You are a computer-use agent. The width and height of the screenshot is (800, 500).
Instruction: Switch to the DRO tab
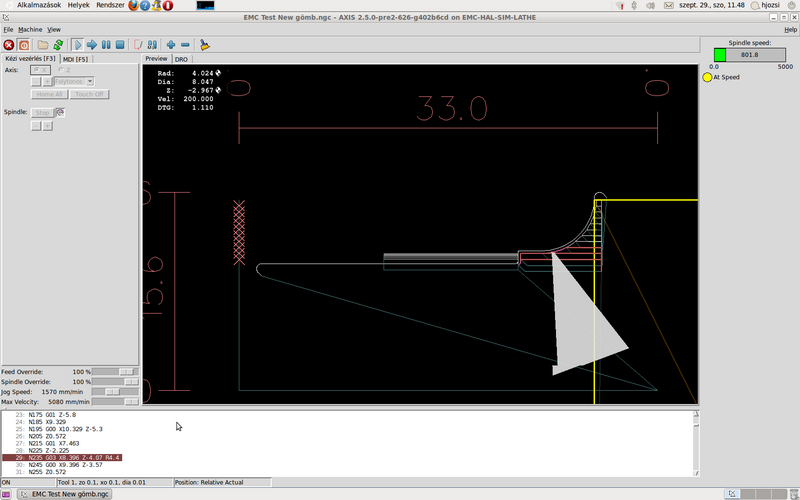[181, 59]
